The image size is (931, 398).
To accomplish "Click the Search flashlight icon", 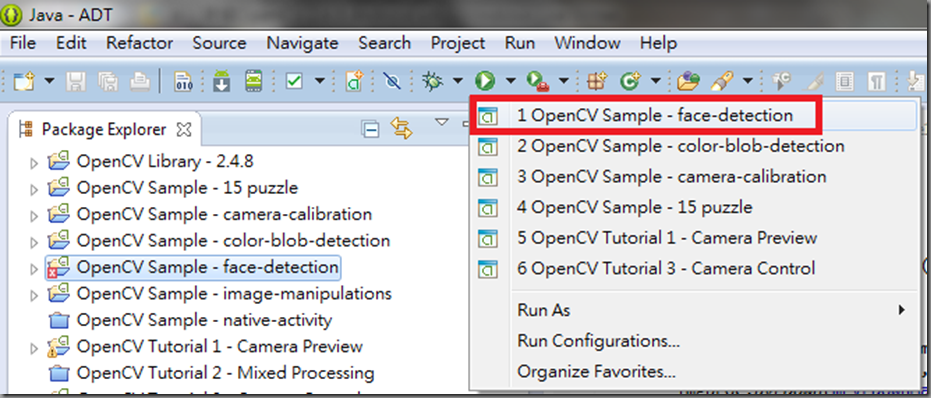I will (x=722, y=81).
